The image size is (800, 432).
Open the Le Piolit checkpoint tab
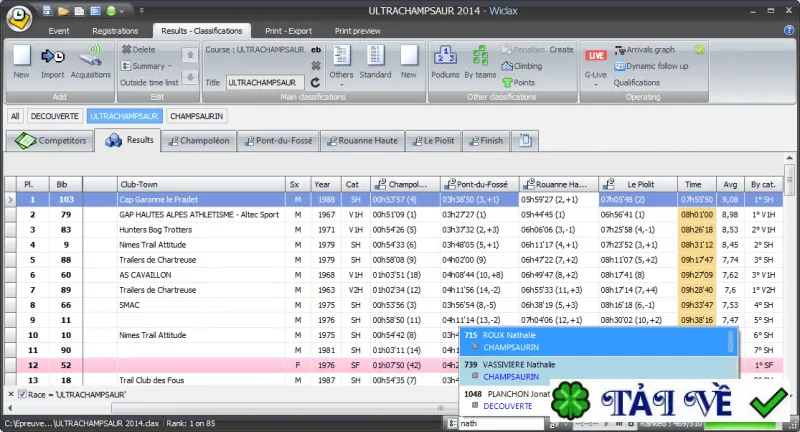pos(433,141)
